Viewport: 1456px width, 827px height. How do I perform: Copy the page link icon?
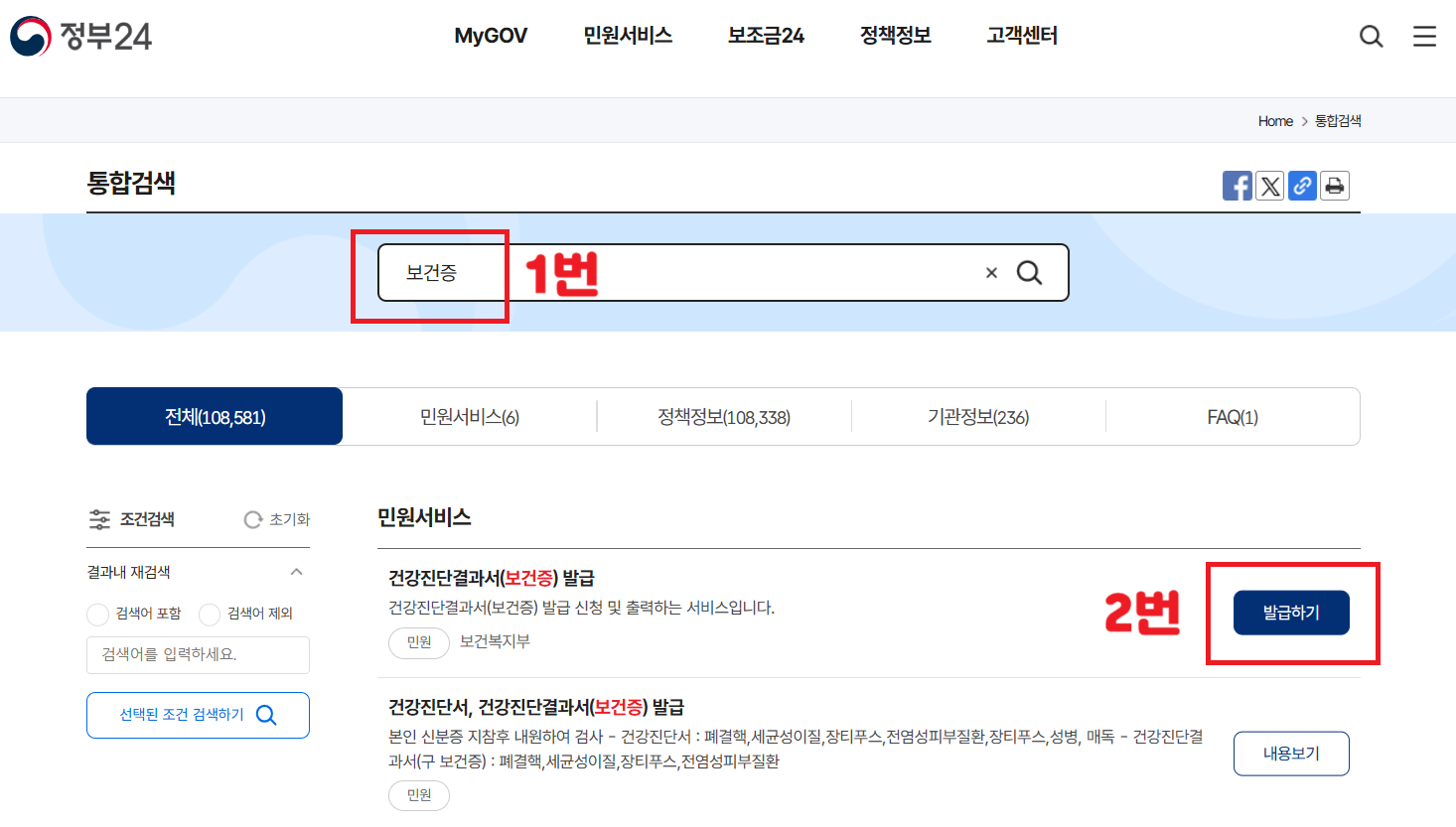point(1302,186)
